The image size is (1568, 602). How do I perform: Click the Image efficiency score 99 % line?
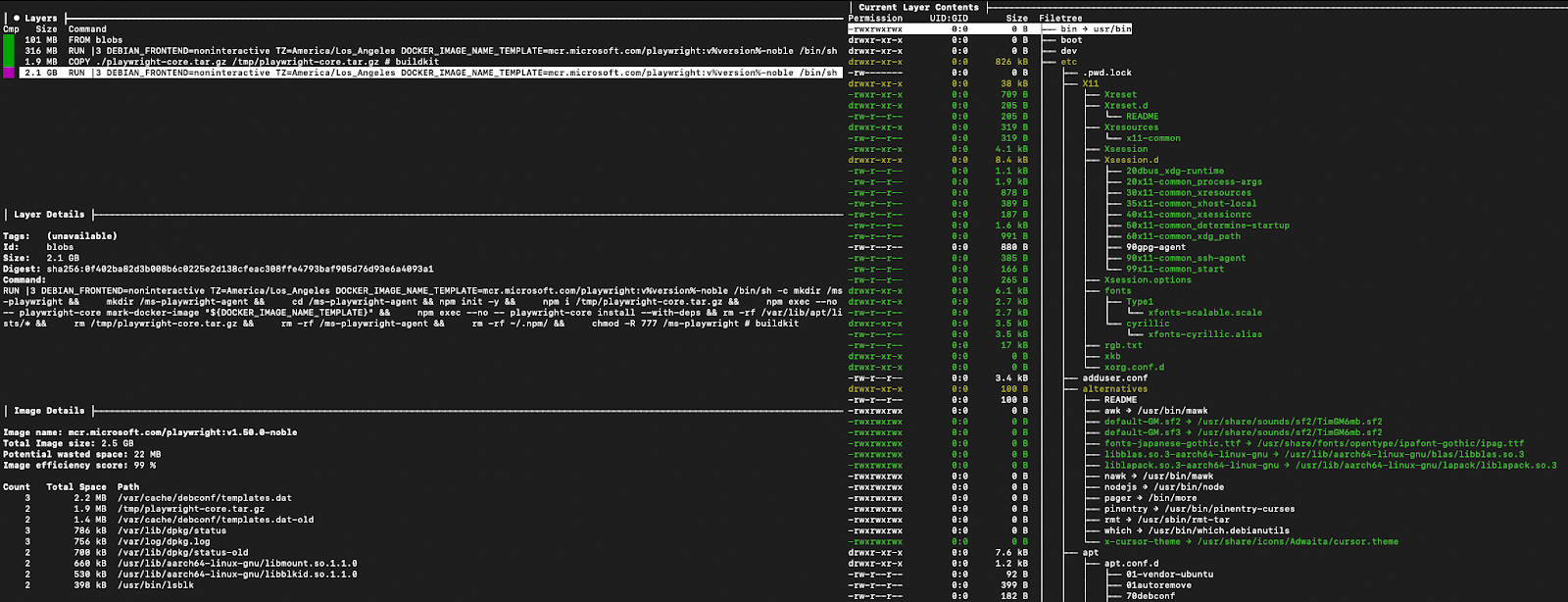[x=79, y=466]
